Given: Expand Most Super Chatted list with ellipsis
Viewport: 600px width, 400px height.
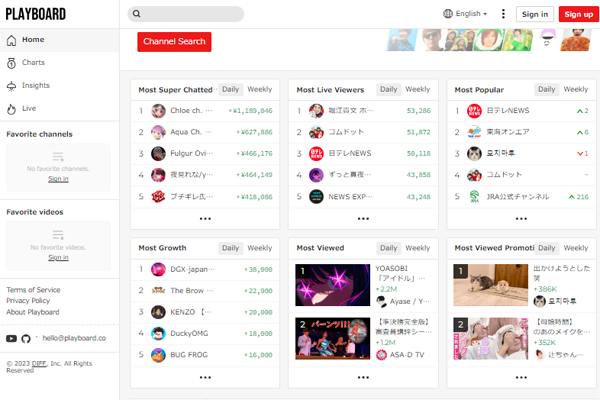Looking at the screenshot, I should [205, 218].
